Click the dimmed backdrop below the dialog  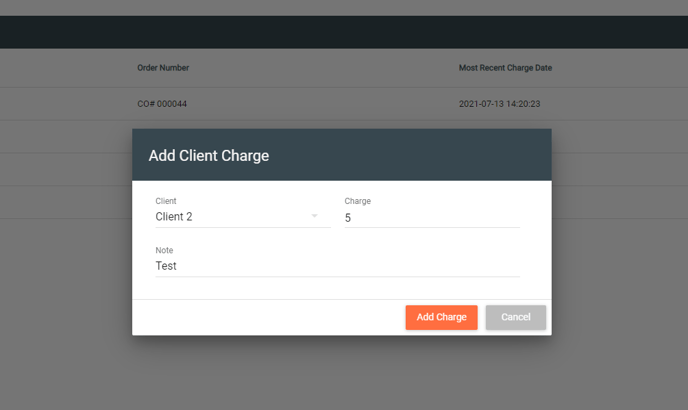pos(344,373)
